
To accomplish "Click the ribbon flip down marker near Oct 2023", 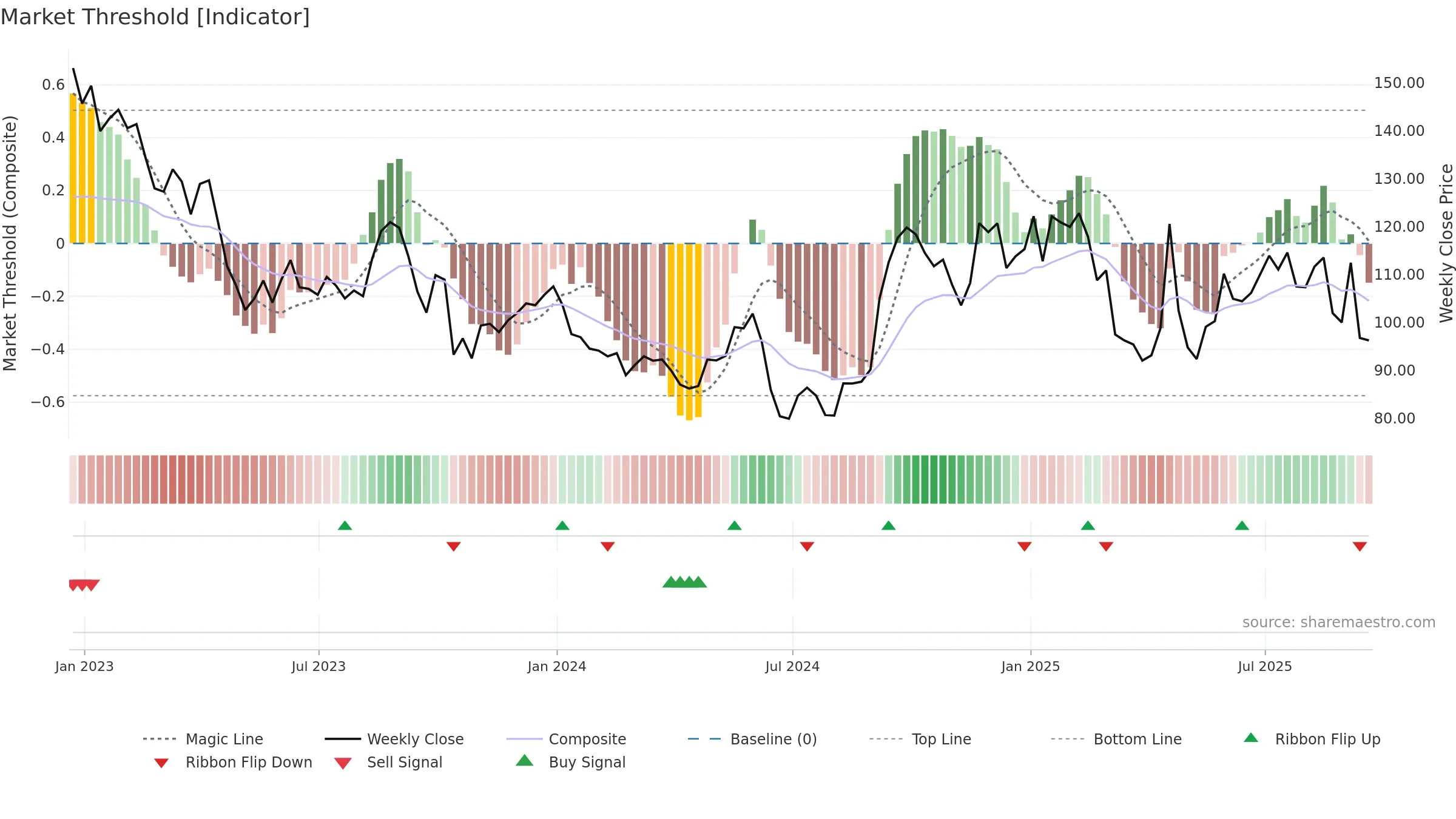I will 453,547.
